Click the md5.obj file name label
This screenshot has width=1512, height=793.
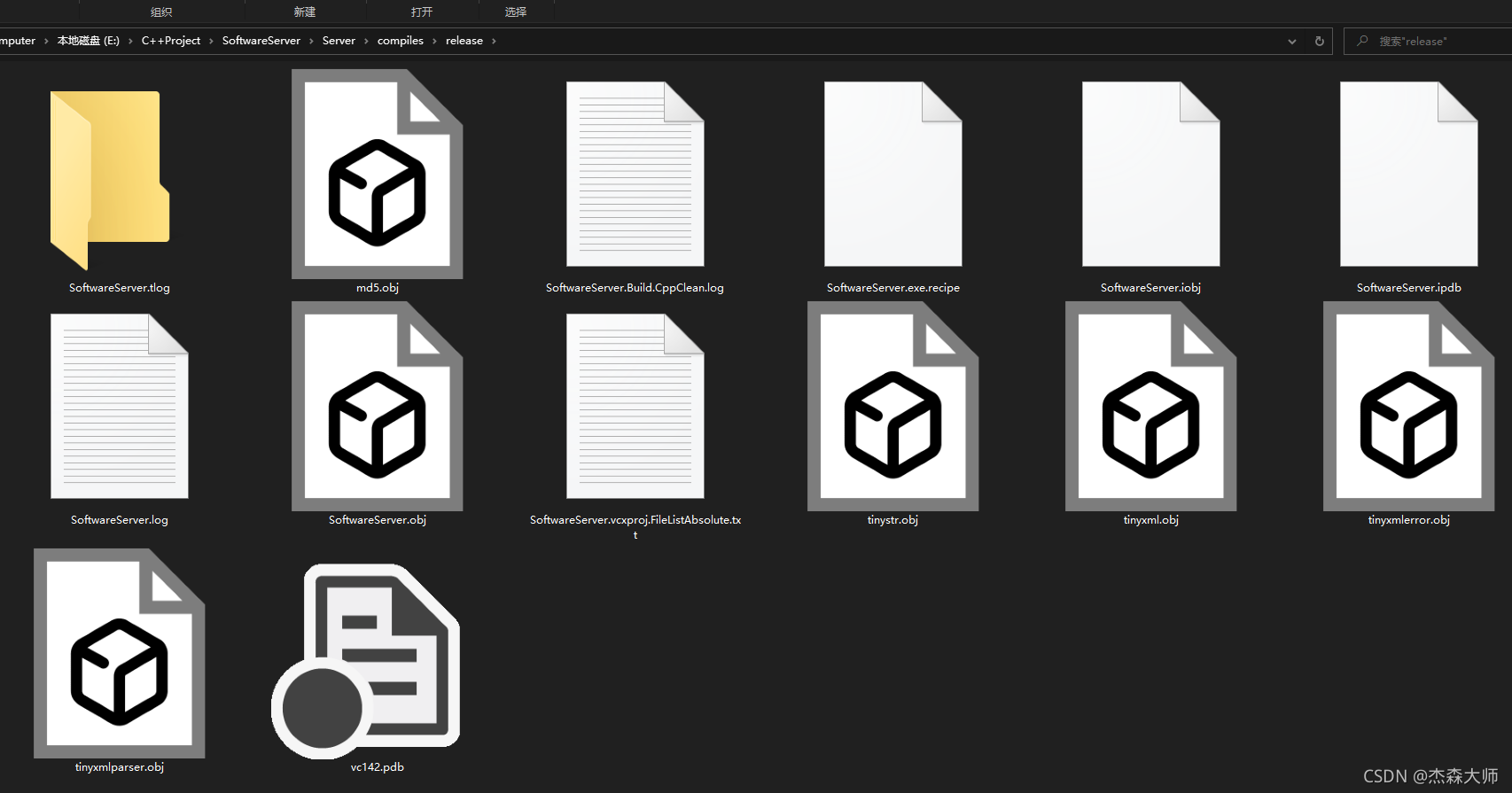tap(378, 288)
